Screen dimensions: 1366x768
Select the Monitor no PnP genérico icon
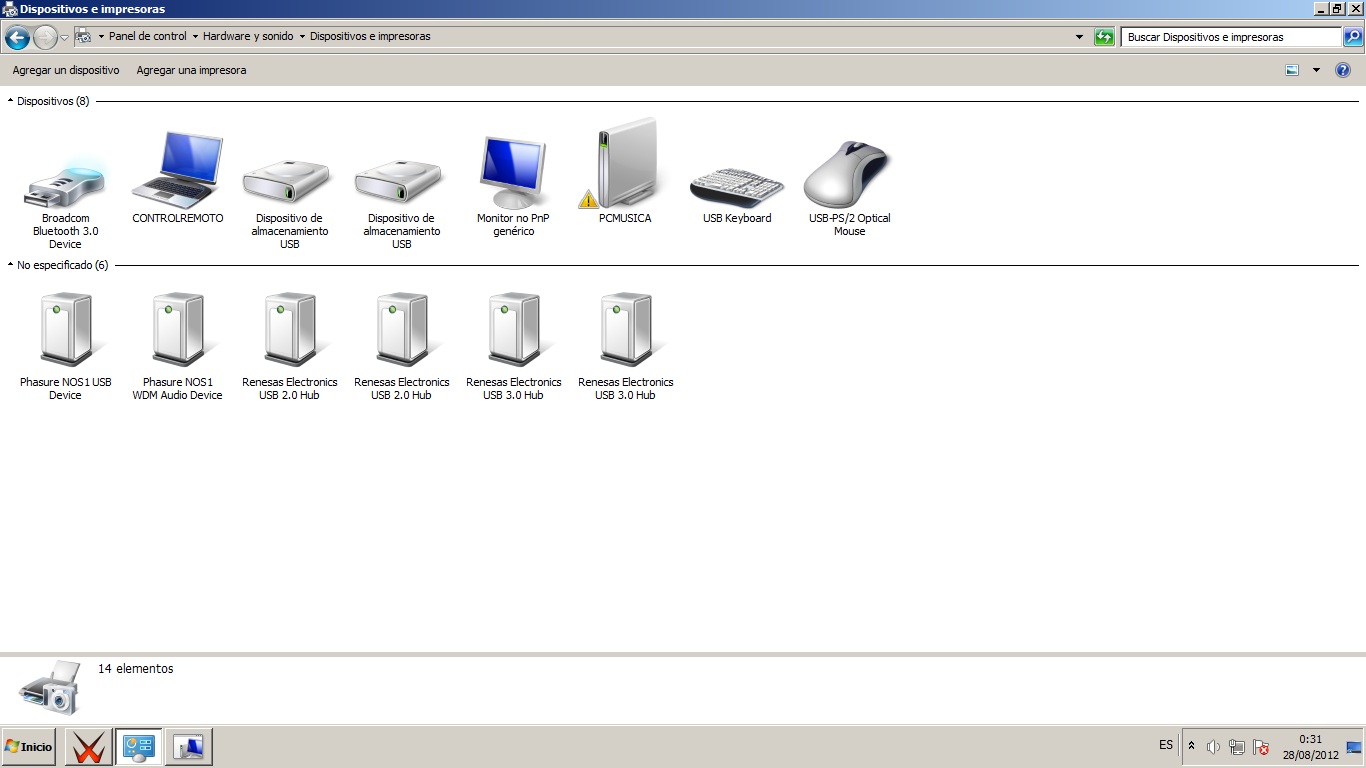click(x=513, y=171)
